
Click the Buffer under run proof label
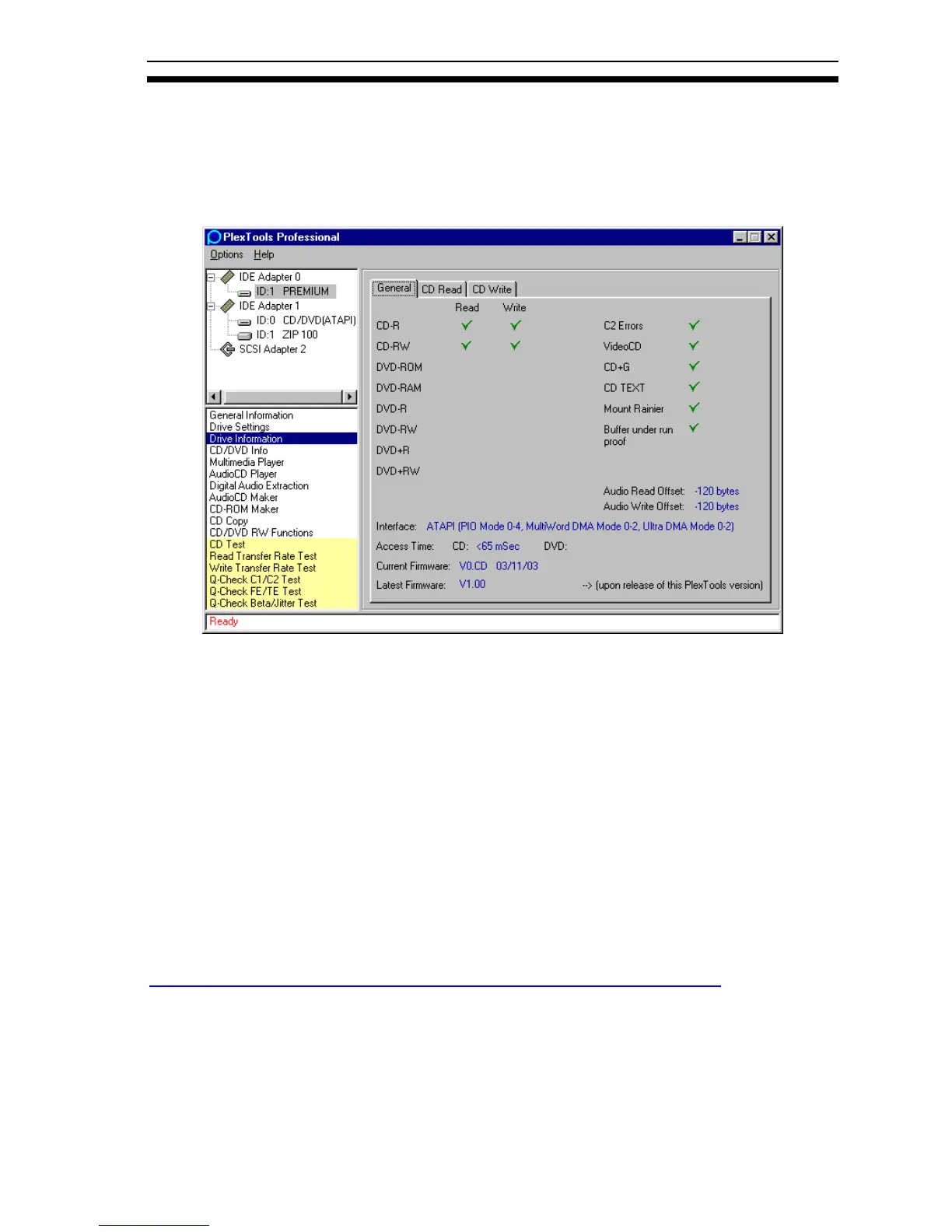[639, 436]
